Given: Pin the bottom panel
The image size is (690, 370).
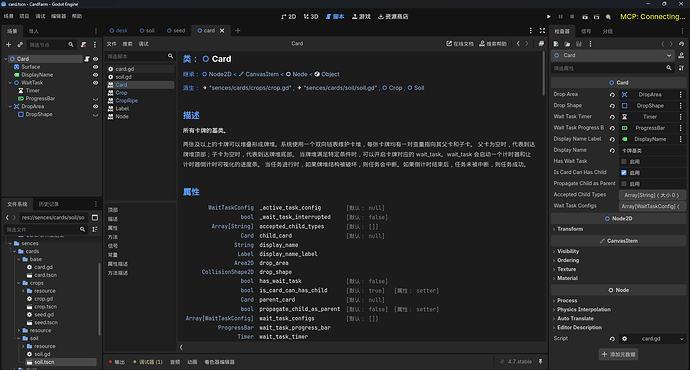Looking at the screenshot, I should (540, 362).
